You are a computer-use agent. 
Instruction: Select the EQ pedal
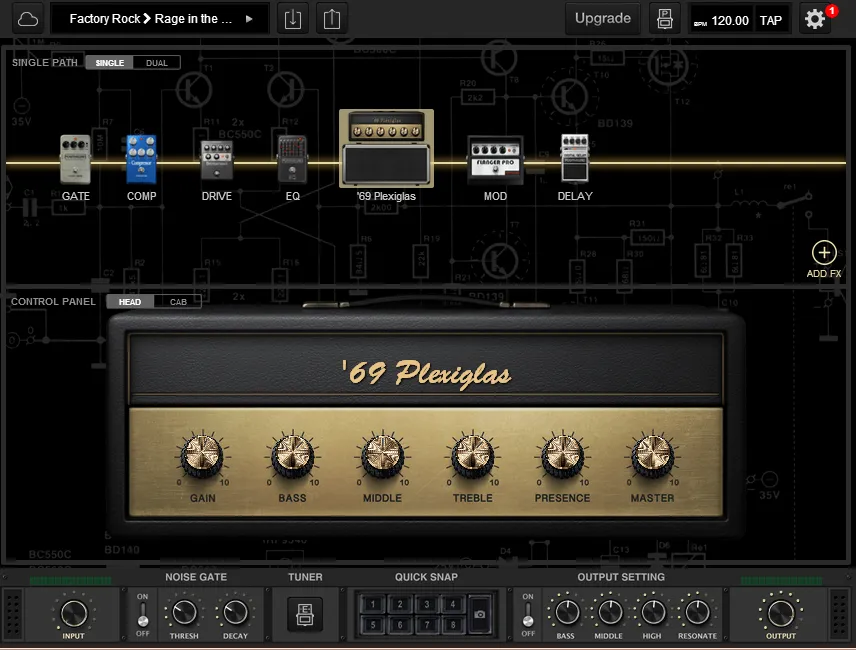(x=293, y=159)
